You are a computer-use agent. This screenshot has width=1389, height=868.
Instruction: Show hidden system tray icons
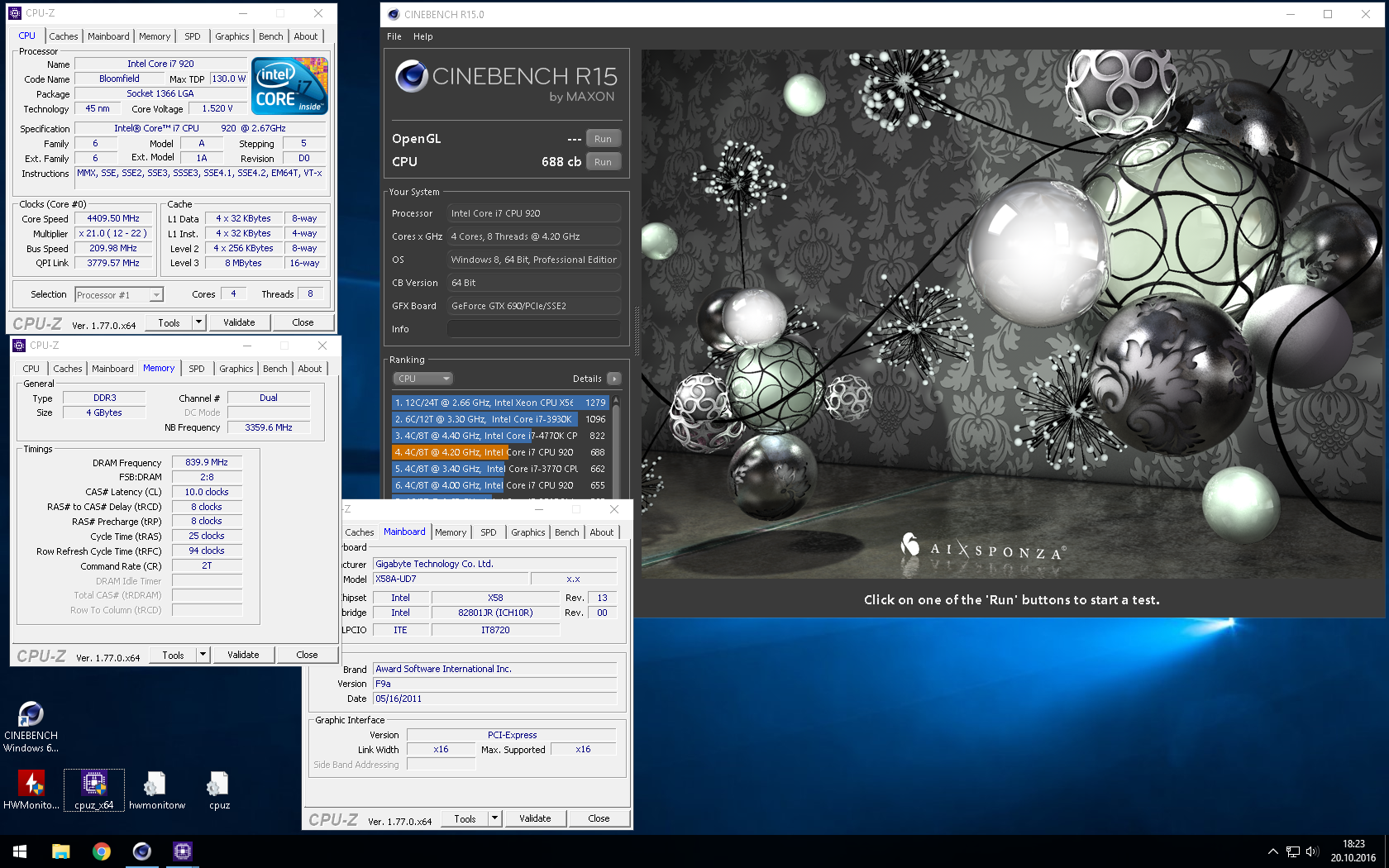click(1273, 851)
